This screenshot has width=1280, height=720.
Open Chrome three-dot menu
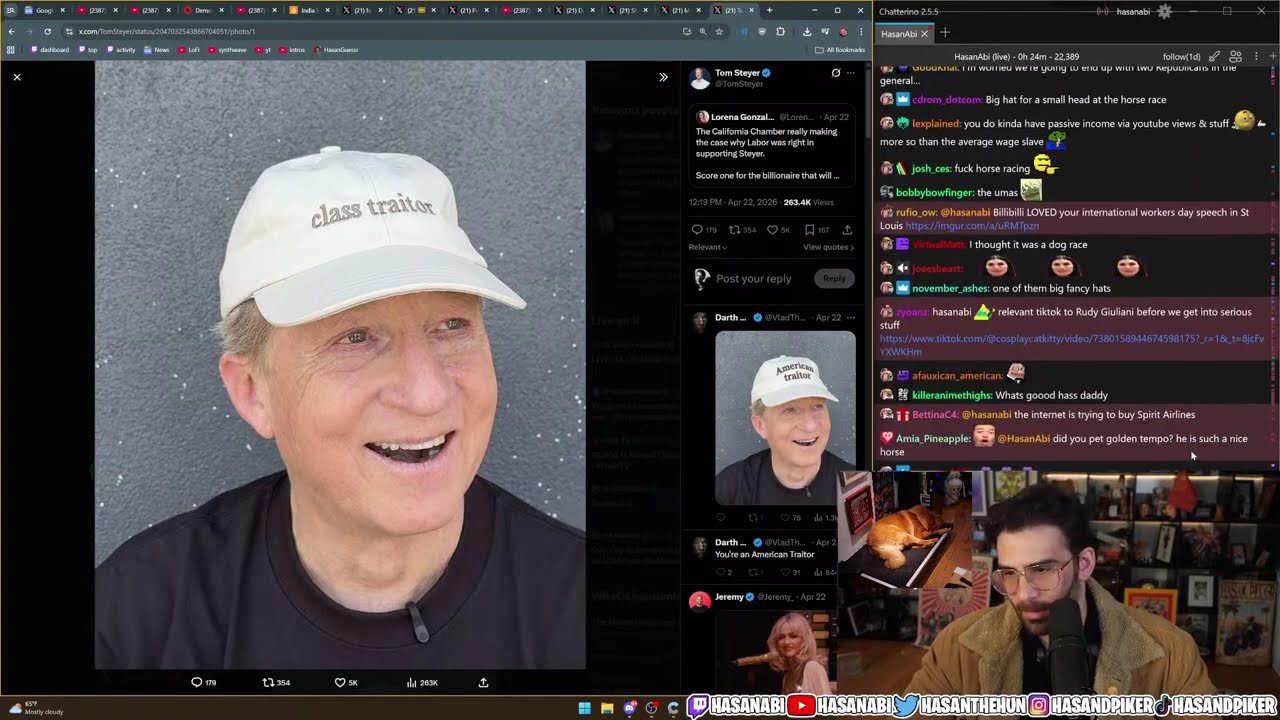click(860, 31)
